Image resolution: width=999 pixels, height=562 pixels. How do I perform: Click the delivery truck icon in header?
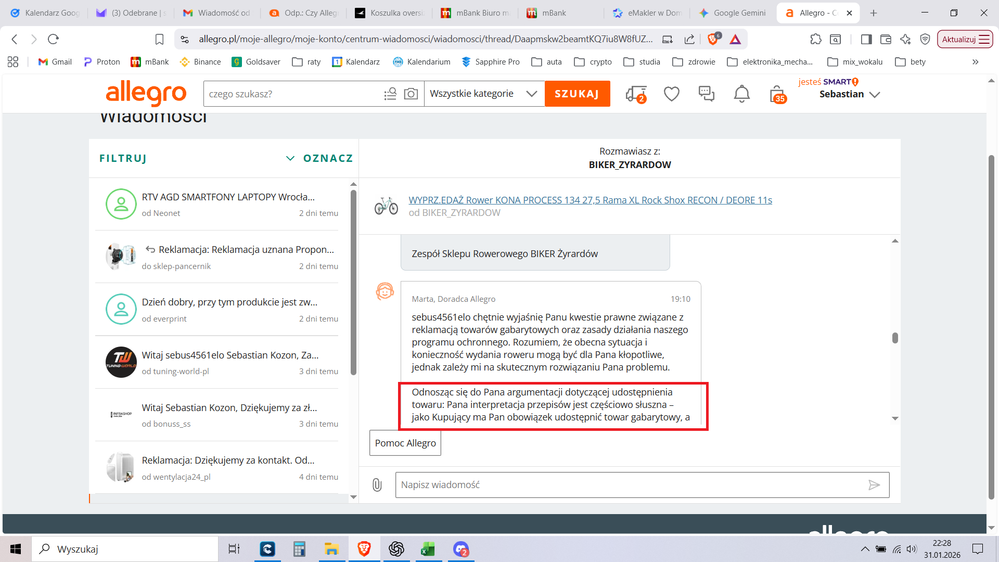pyautogui.click(x=635, y=94)
